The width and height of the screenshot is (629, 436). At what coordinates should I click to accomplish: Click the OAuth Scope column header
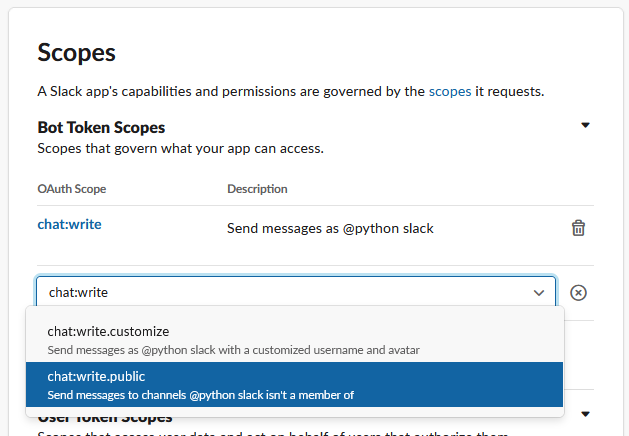(71, 188)
